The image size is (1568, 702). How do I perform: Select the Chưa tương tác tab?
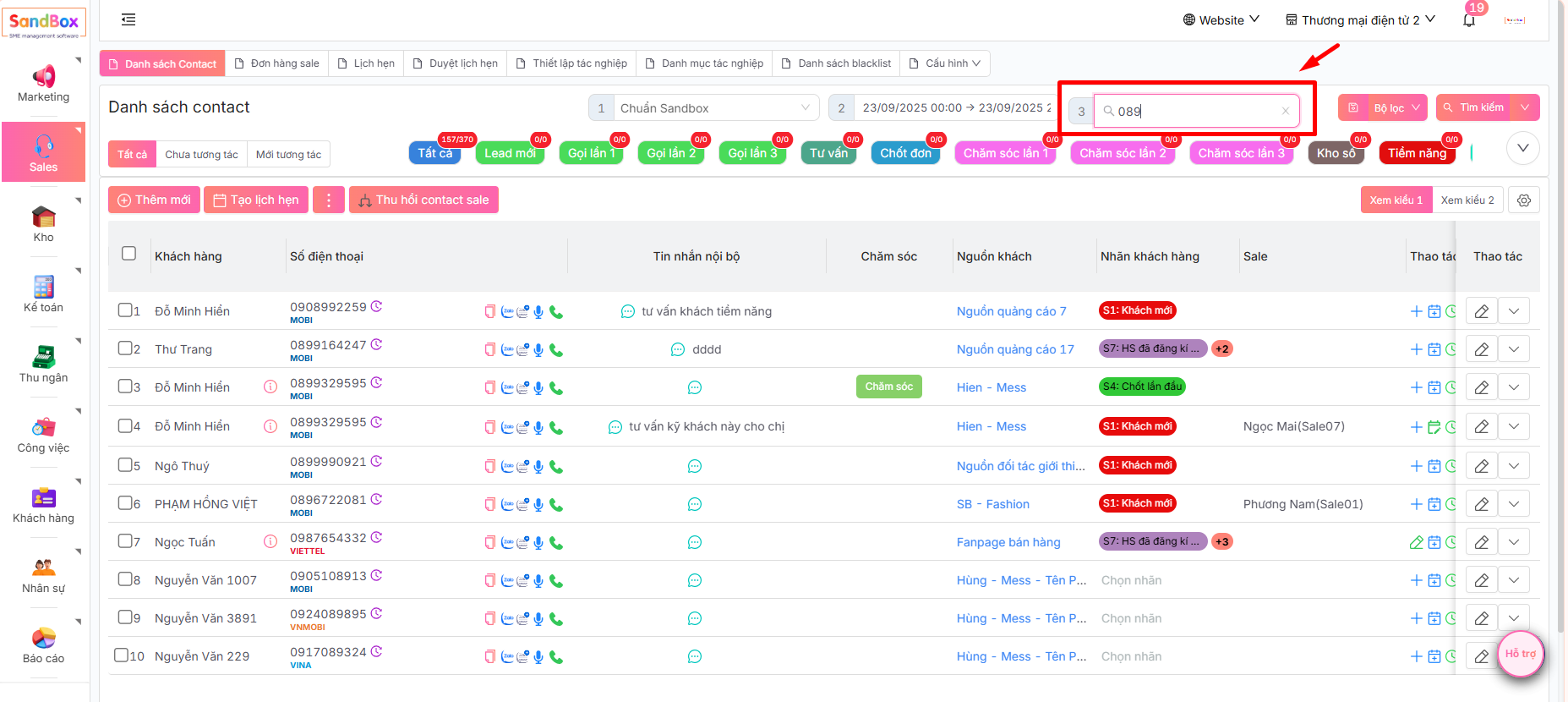click(201, 155)
